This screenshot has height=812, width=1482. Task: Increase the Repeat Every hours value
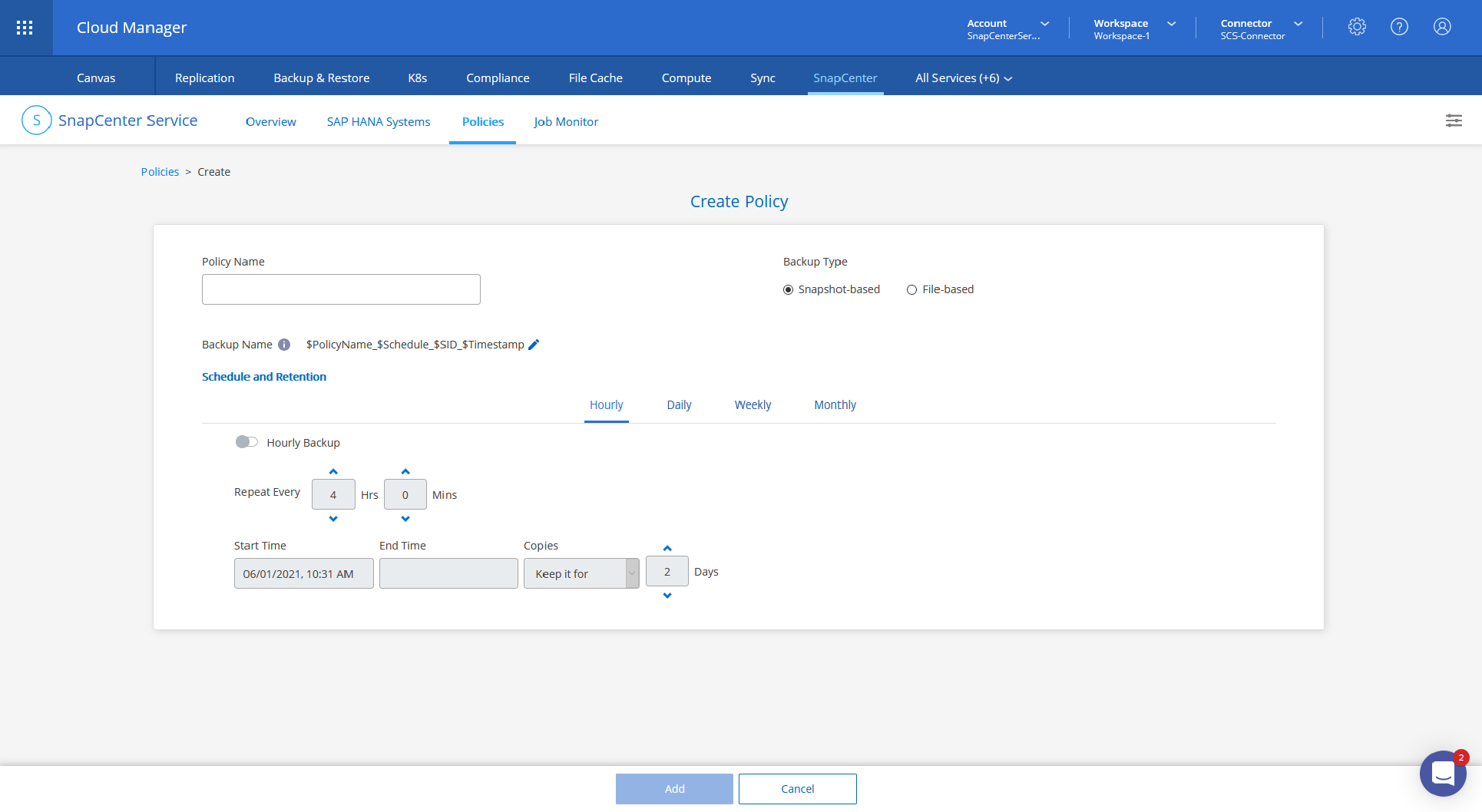coord(333,471)
